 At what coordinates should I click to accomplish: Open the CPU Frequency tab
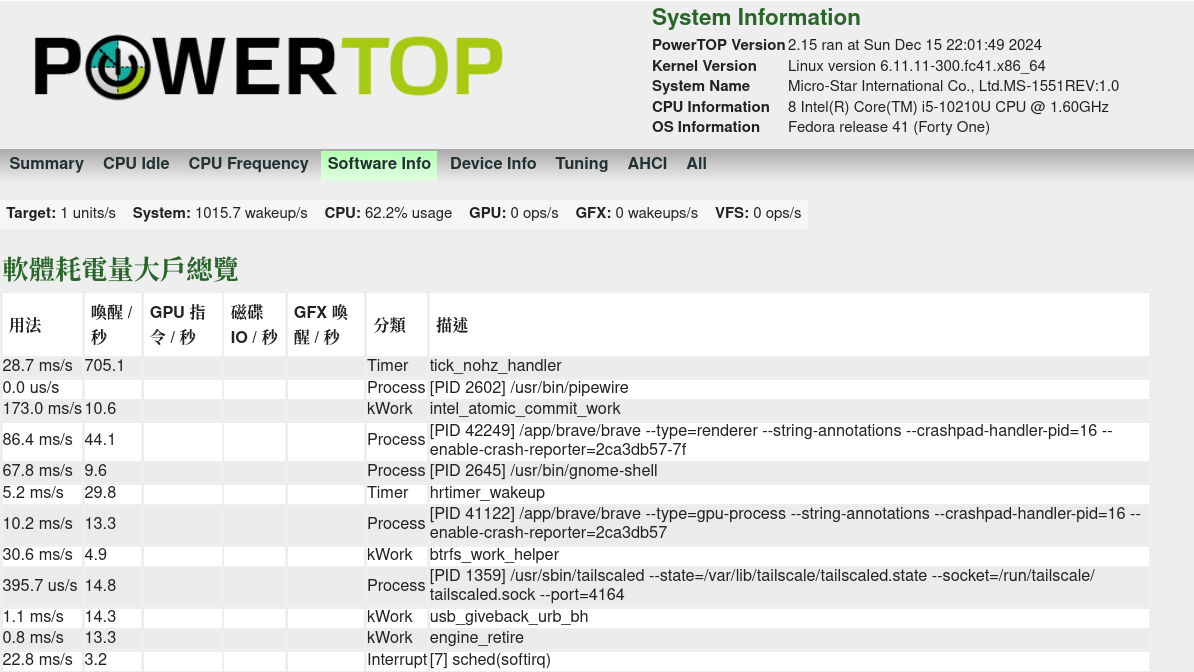[248, 164]
